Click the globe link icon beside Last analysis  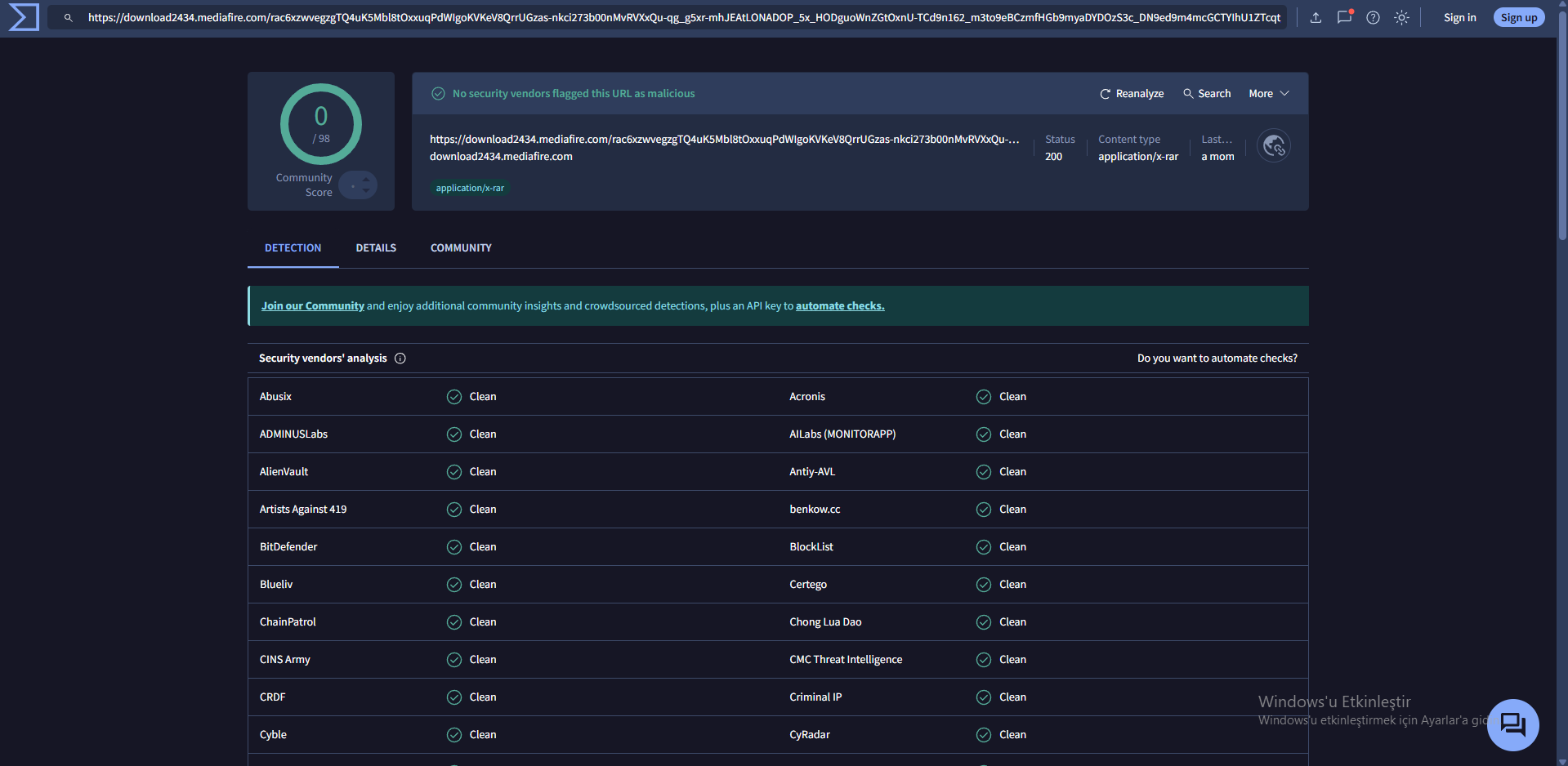(x=1274, y=146)
